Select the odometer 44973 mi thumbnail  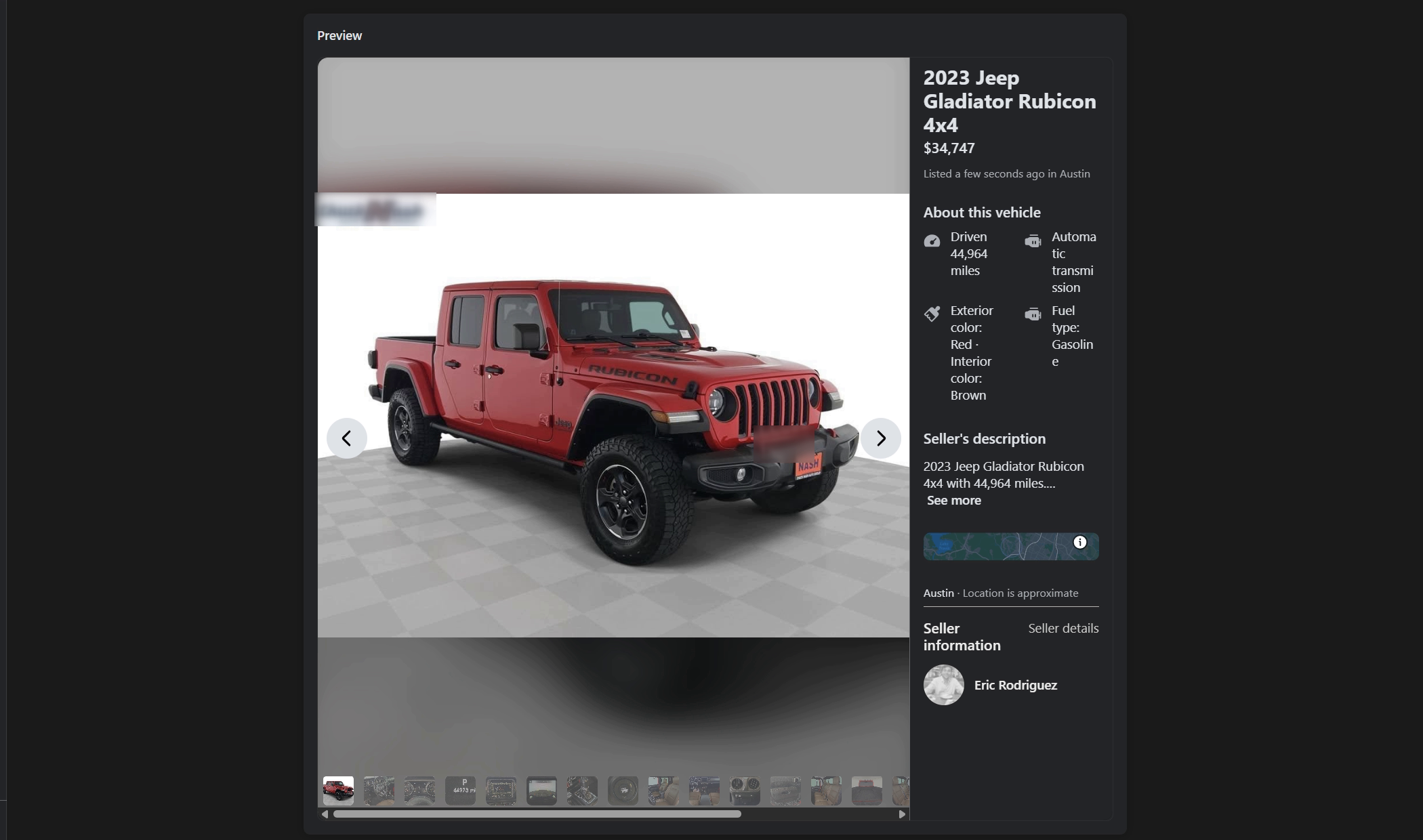pyautogui.click(x=460, y=791)
